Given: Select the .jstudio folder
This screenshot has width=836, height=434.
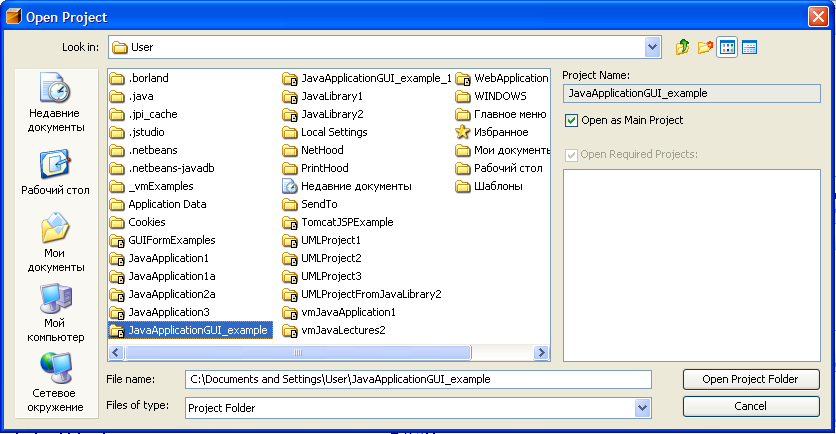Looking at the screenshot, I should [x=137, y=132].
